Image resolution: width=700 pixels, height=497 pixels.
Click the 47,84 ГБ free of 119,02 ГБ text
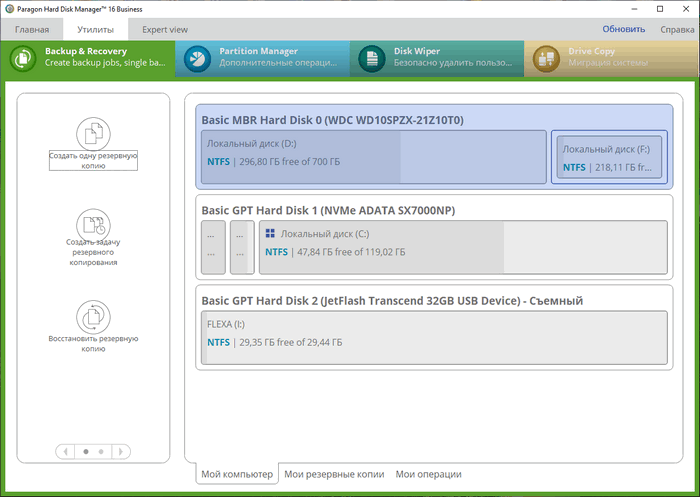[x=351, y=252]
